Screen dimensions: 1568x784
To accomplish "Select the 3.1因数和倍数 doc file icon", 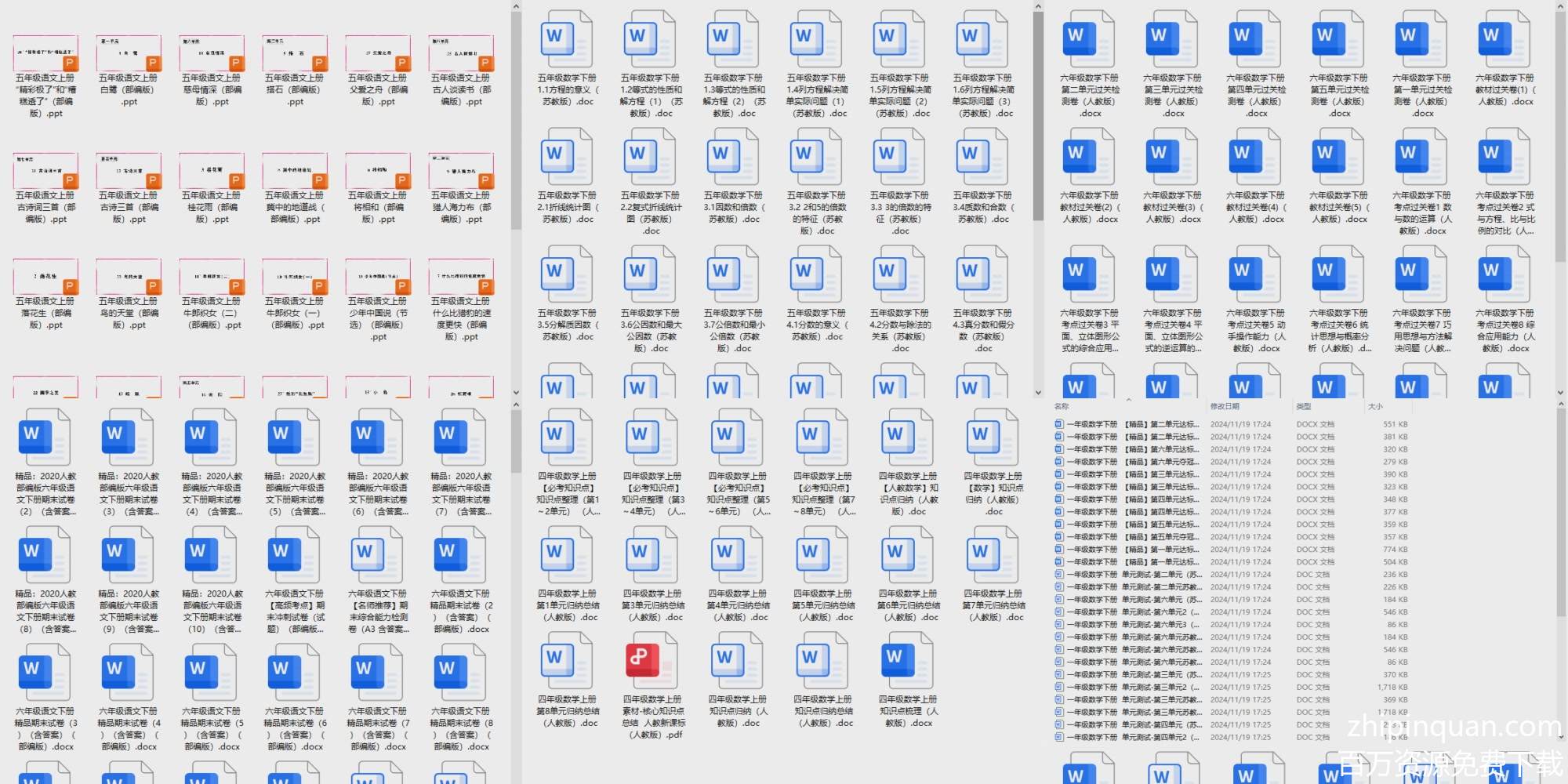I will [x=732, y=157].
